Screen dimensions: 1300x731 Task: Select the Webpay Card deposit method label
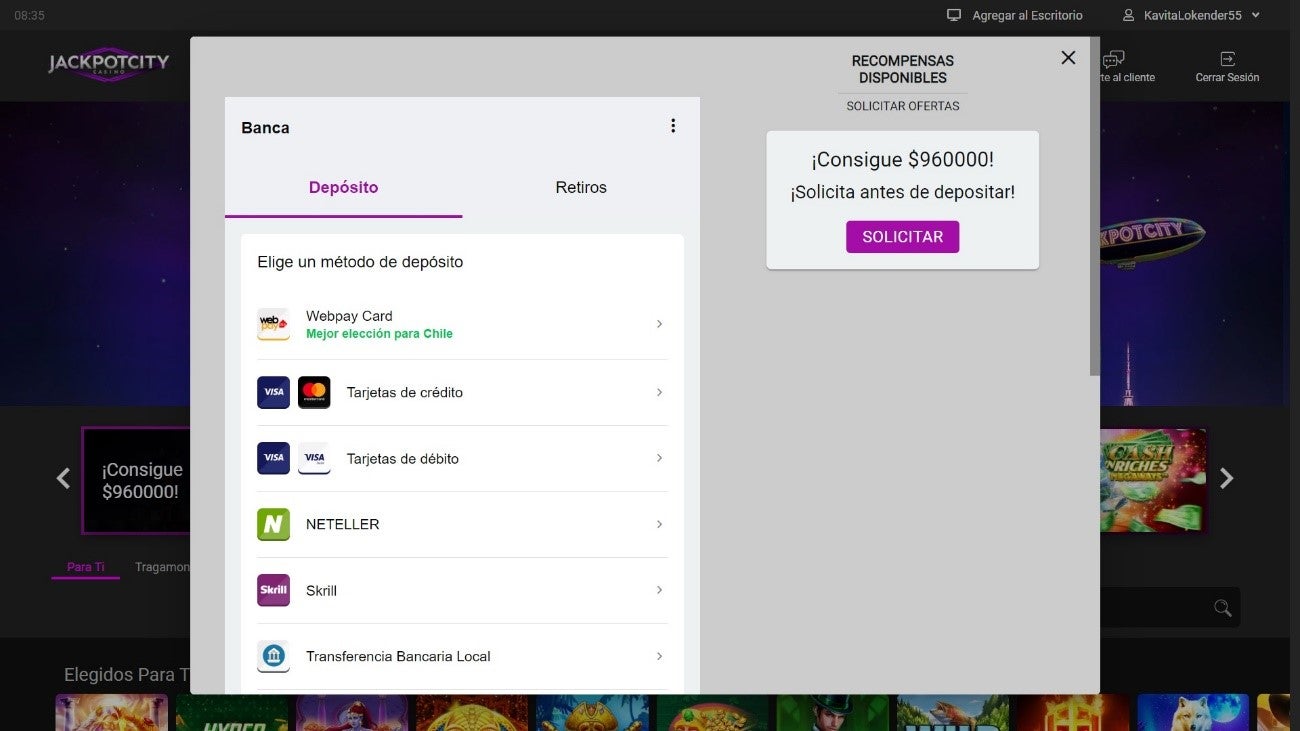(349, 316)
